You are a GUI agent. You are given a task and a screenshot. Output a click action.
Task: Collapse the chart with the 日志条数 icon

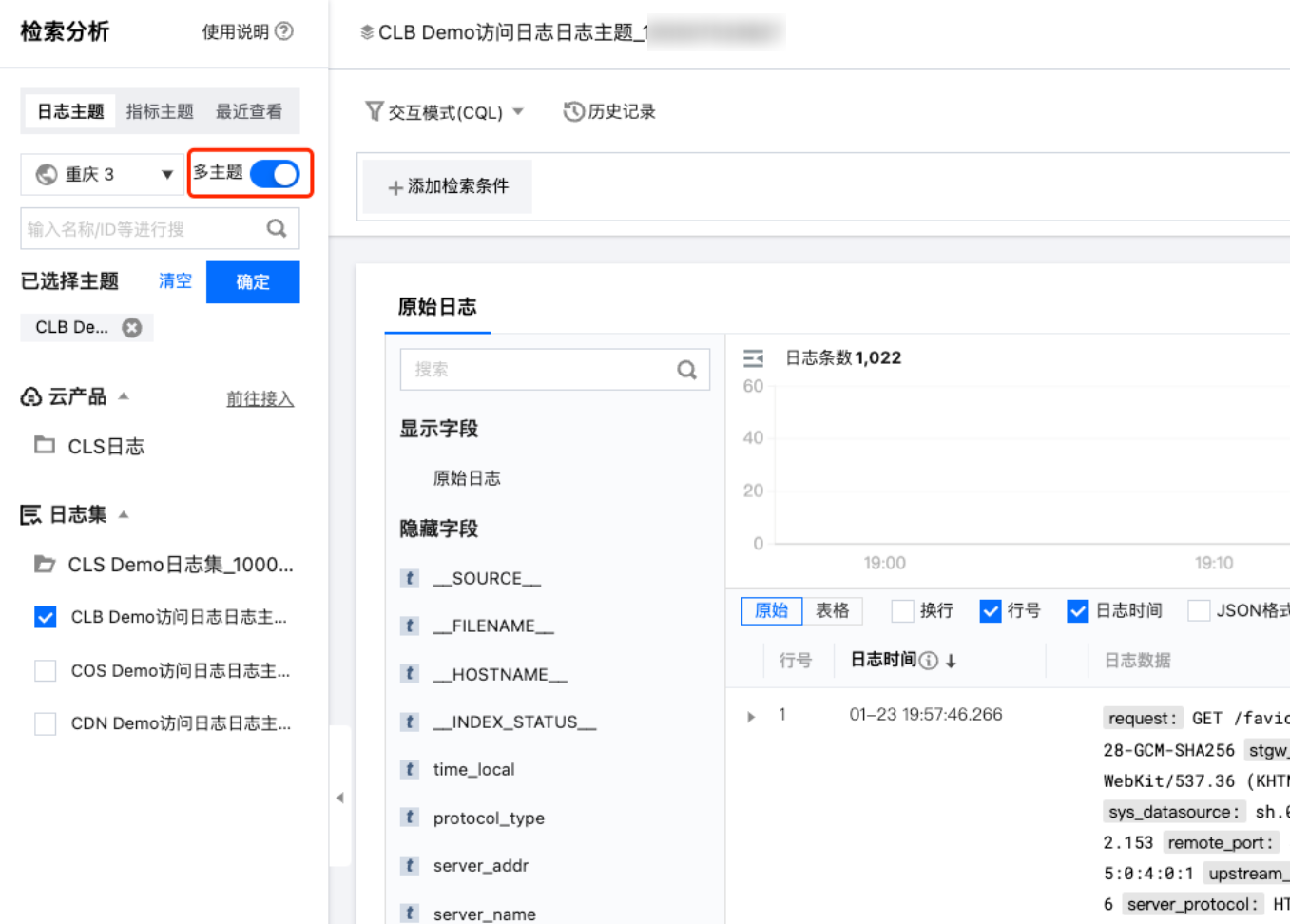(754, 358)
